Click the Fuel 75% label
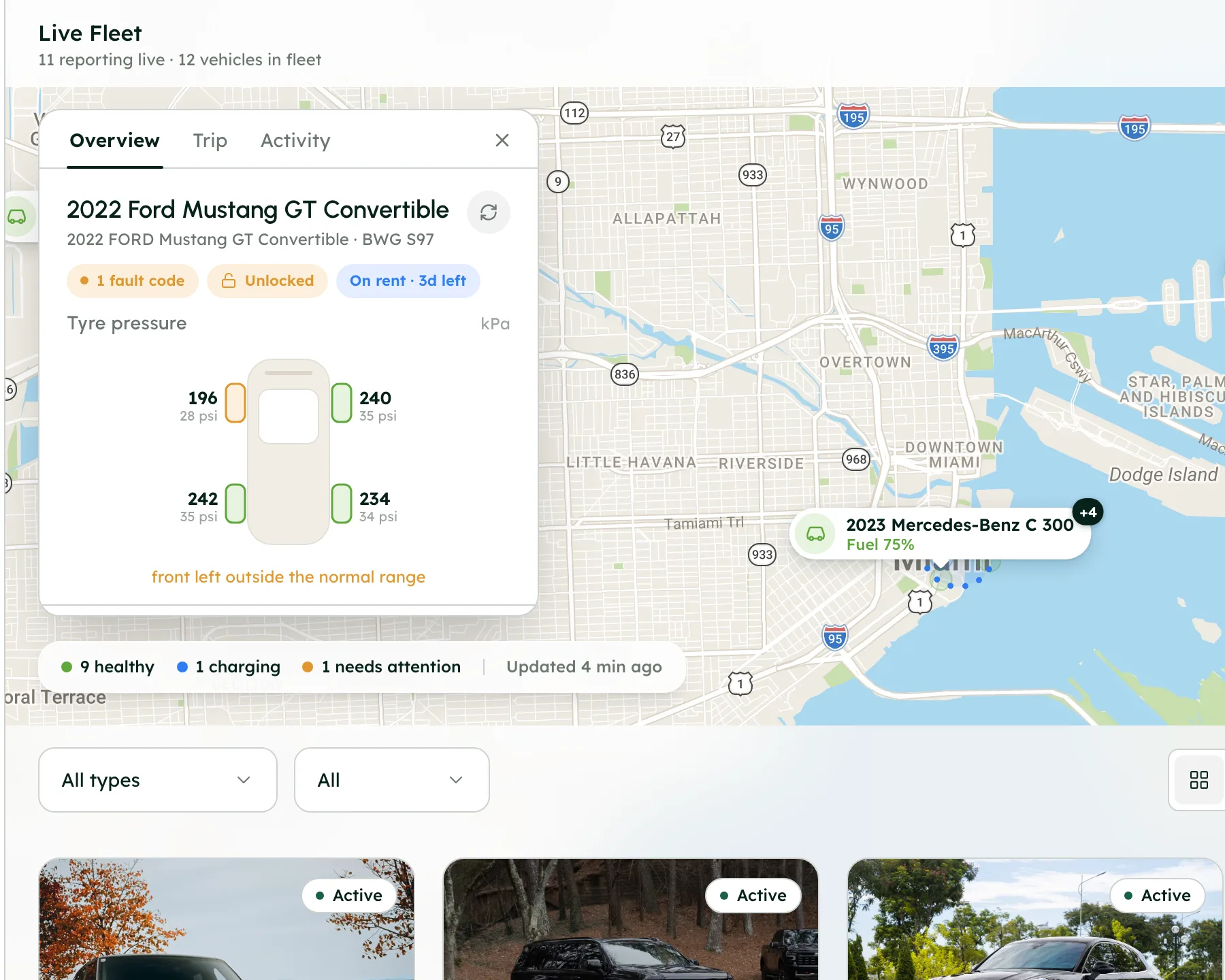 tap(880, 544)
